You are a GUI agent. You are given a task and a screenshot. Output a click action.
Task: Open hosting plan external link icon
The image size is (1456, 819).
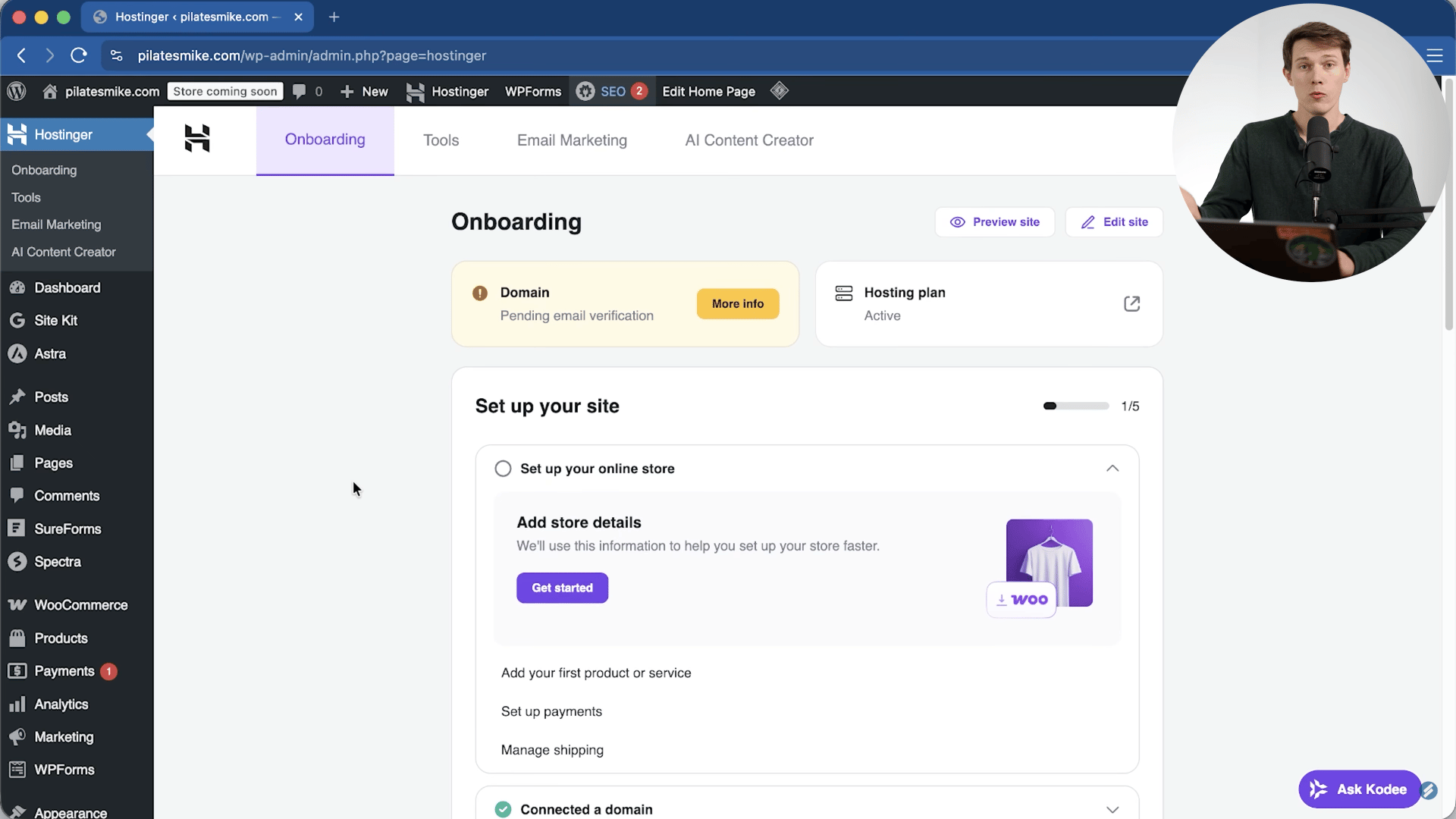(x=1131, y=303)
